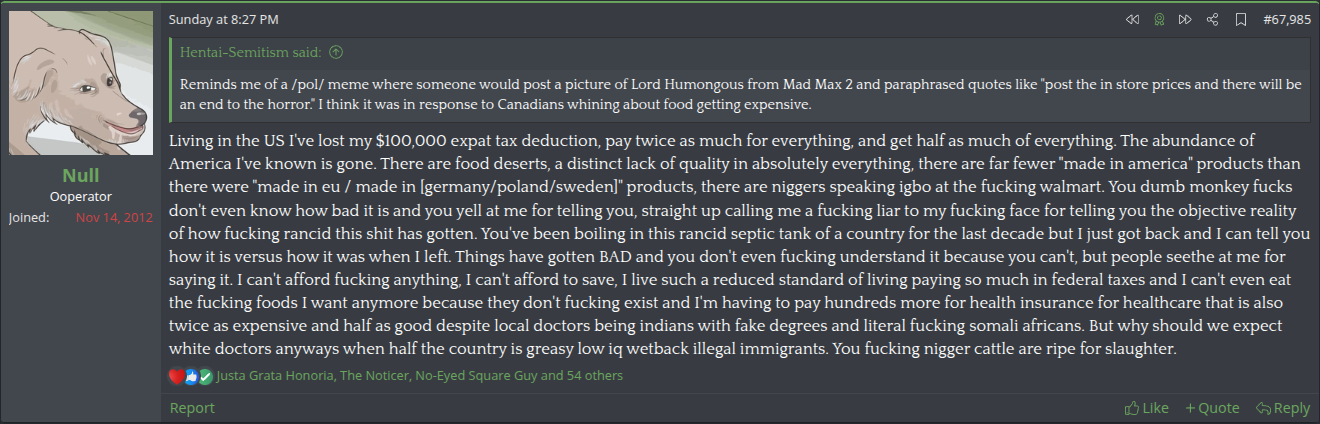This screenshot has width=1320, height=424.
Task: Click the blue thumbs-up reaction icon
Action: pyautogui.click(x=191, y=376)
